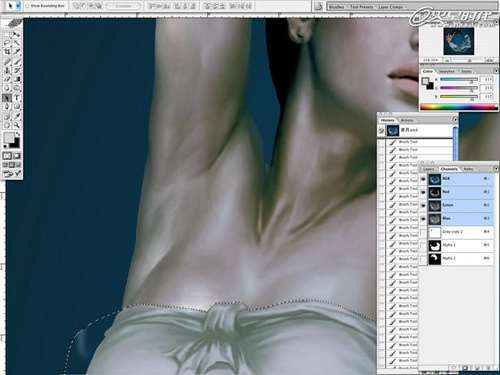Image resolution: width=500 pixels, height=375 pixels.
Task: Choose Standard Screen Mode button
Action: (x=6, y=165)
